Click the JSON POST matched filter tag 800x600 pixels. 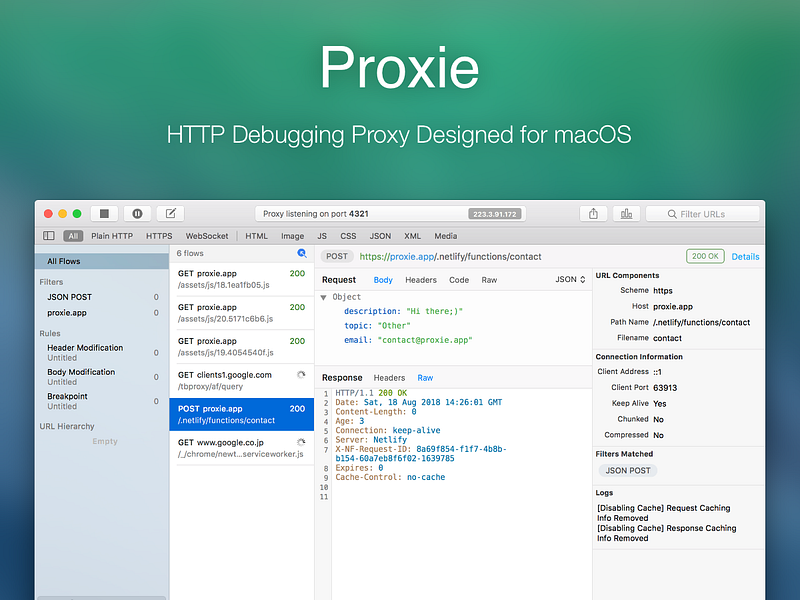(x=628, y=470)
